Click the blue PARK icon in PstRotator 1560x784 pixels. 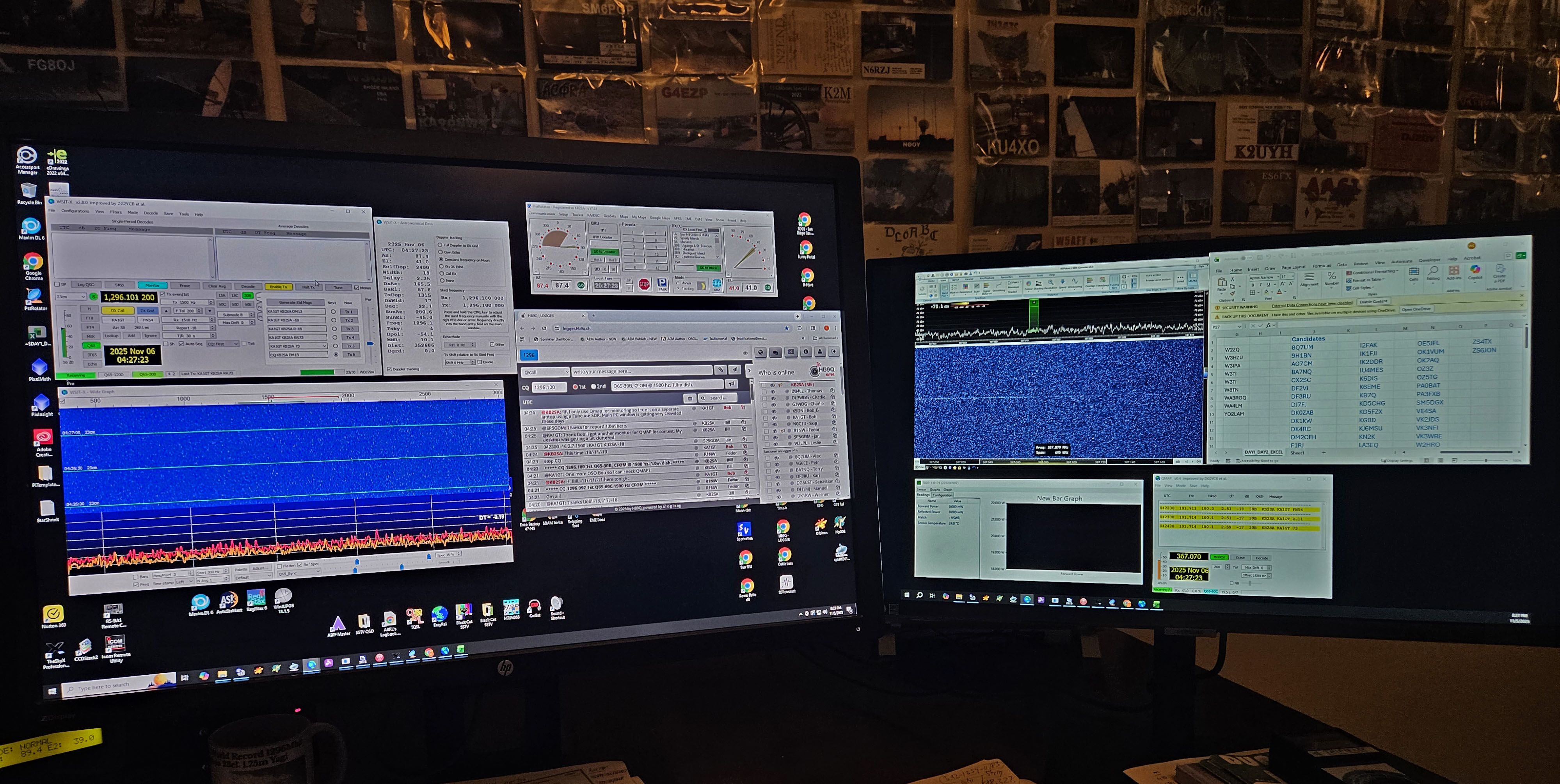662,284
